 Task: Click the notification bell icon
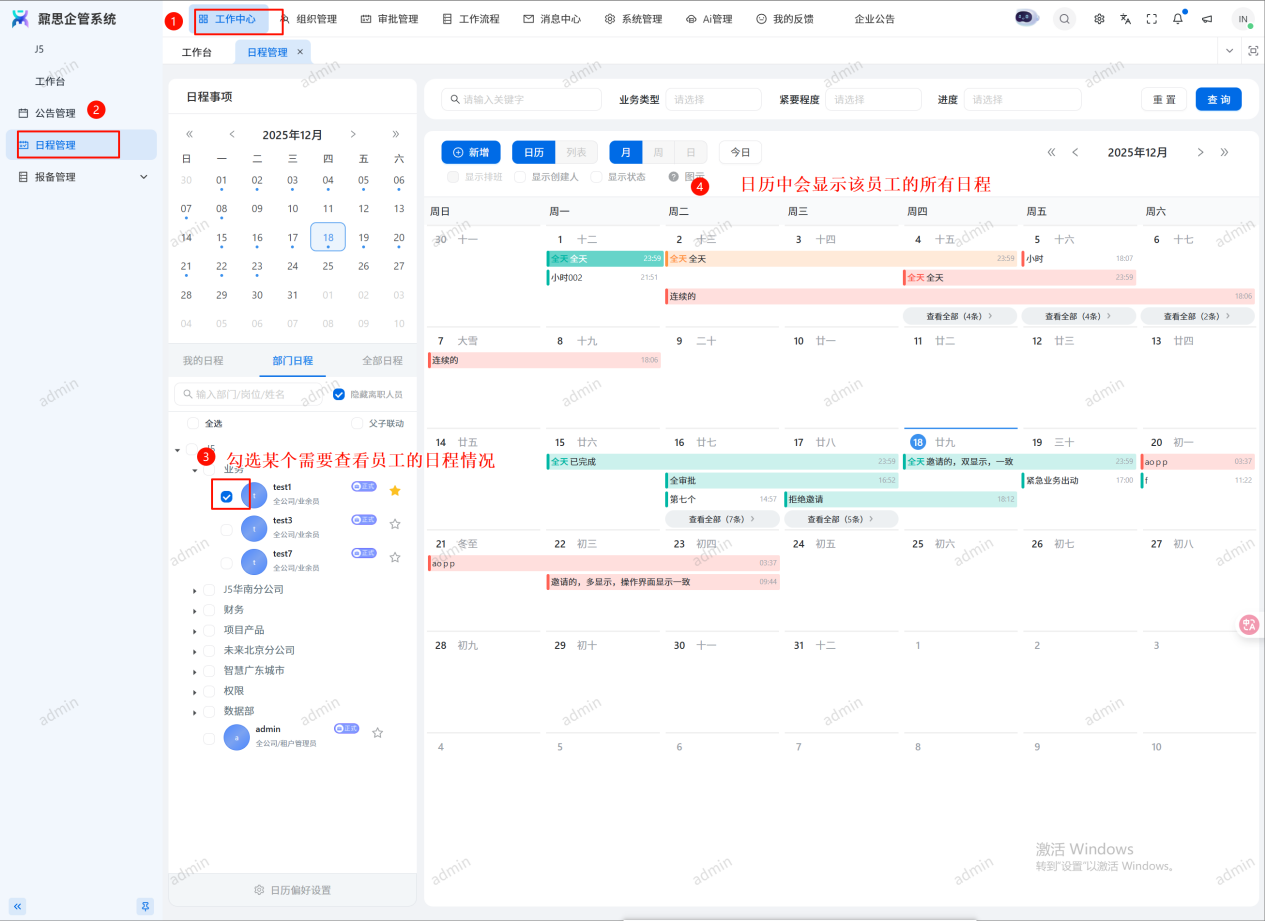tap(1178, 19)
